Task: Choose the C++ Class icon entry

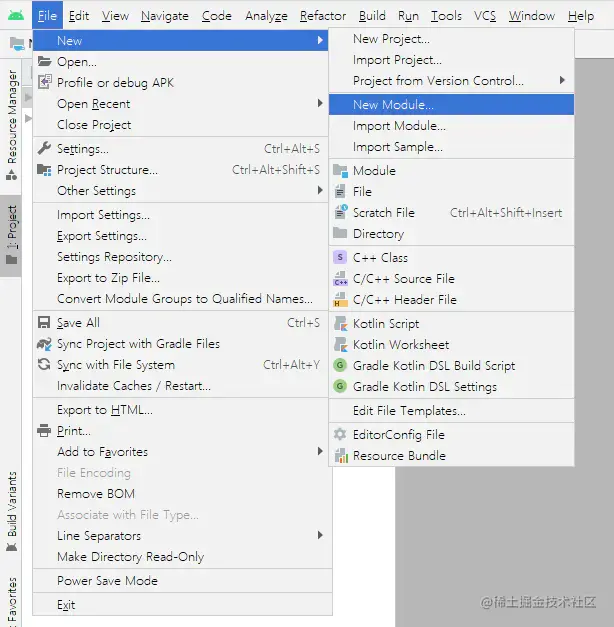Action: [x=340, y=257]
